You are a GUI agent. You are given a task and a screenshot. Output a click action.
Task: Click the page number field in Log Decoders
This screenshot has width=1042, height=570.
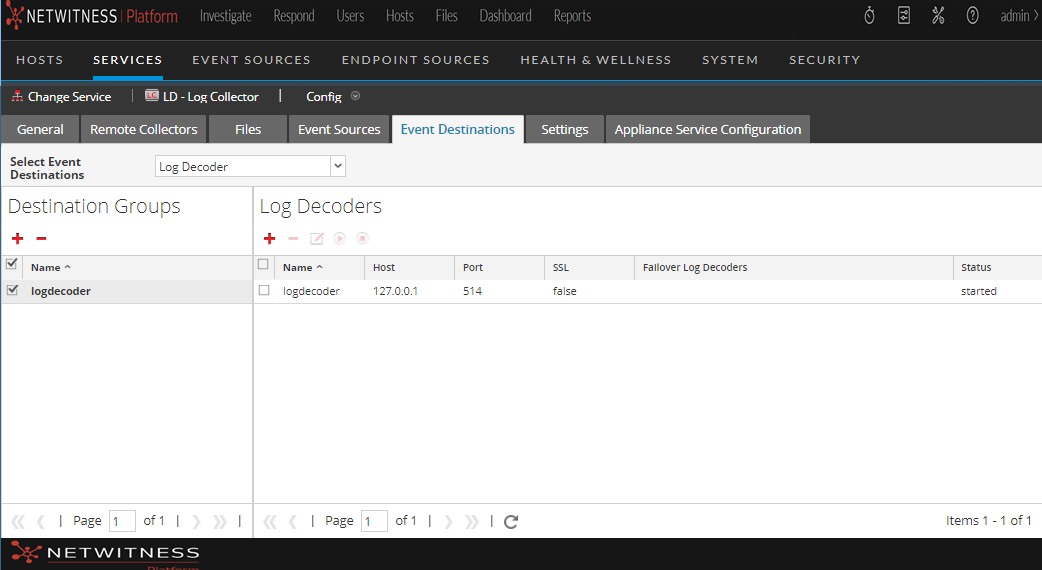click(374, 521)
